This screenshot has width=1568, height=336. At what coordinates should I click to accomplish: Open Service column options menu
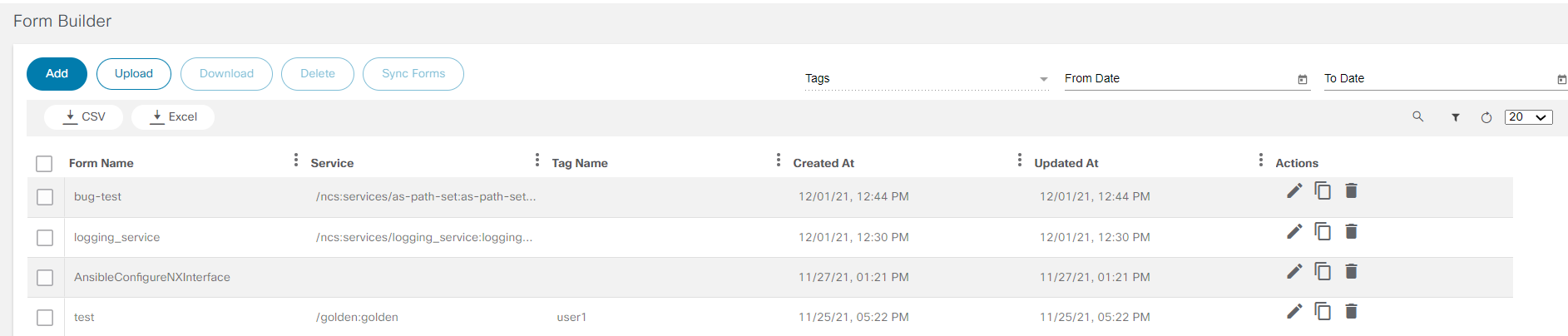coord(537,160)
